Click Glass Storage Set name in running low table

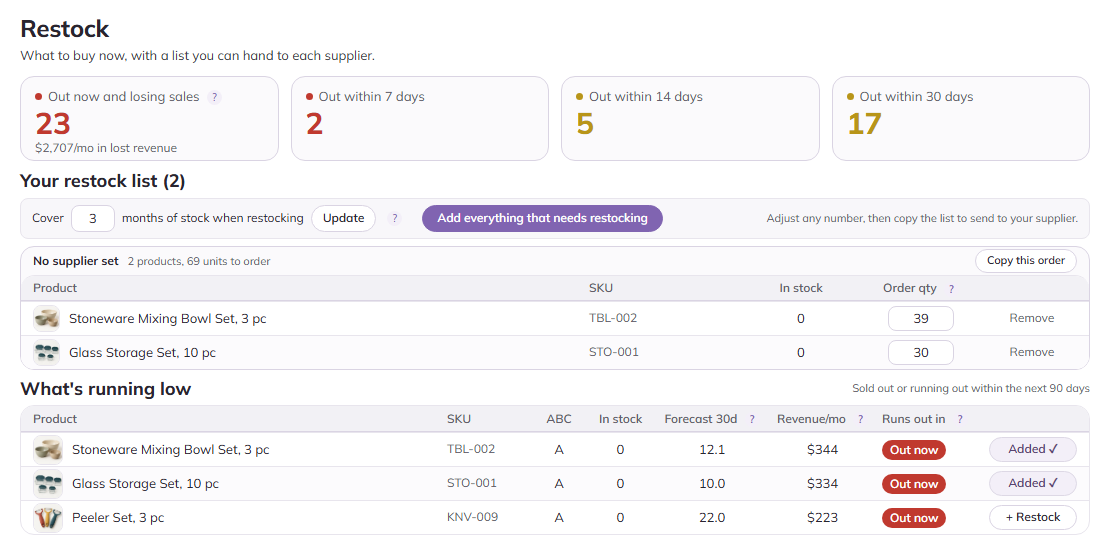[x=145, y=484]
